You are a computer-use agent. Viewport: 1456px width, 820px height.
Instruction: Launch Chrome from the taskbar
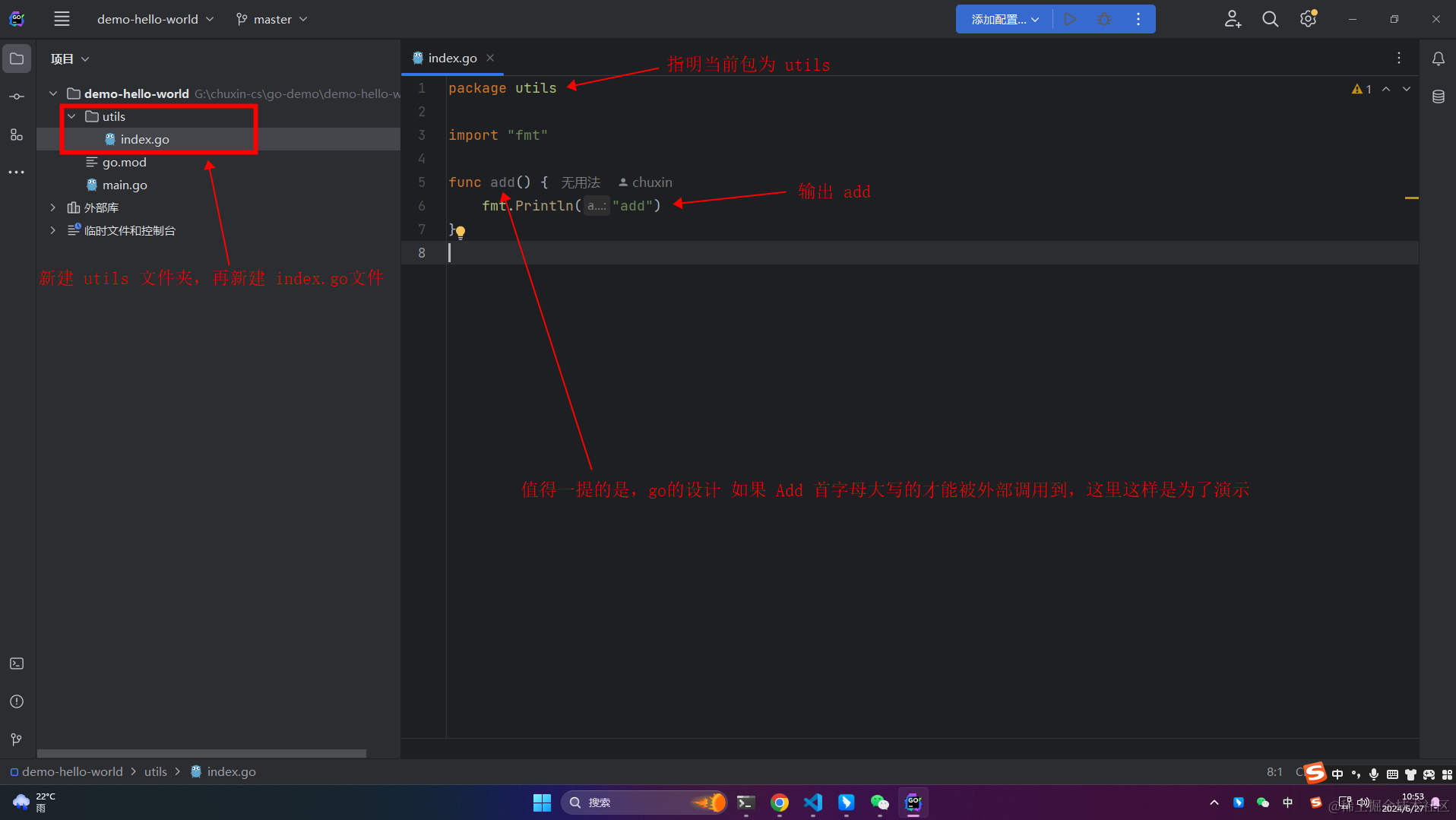click(x=780, y=802)
